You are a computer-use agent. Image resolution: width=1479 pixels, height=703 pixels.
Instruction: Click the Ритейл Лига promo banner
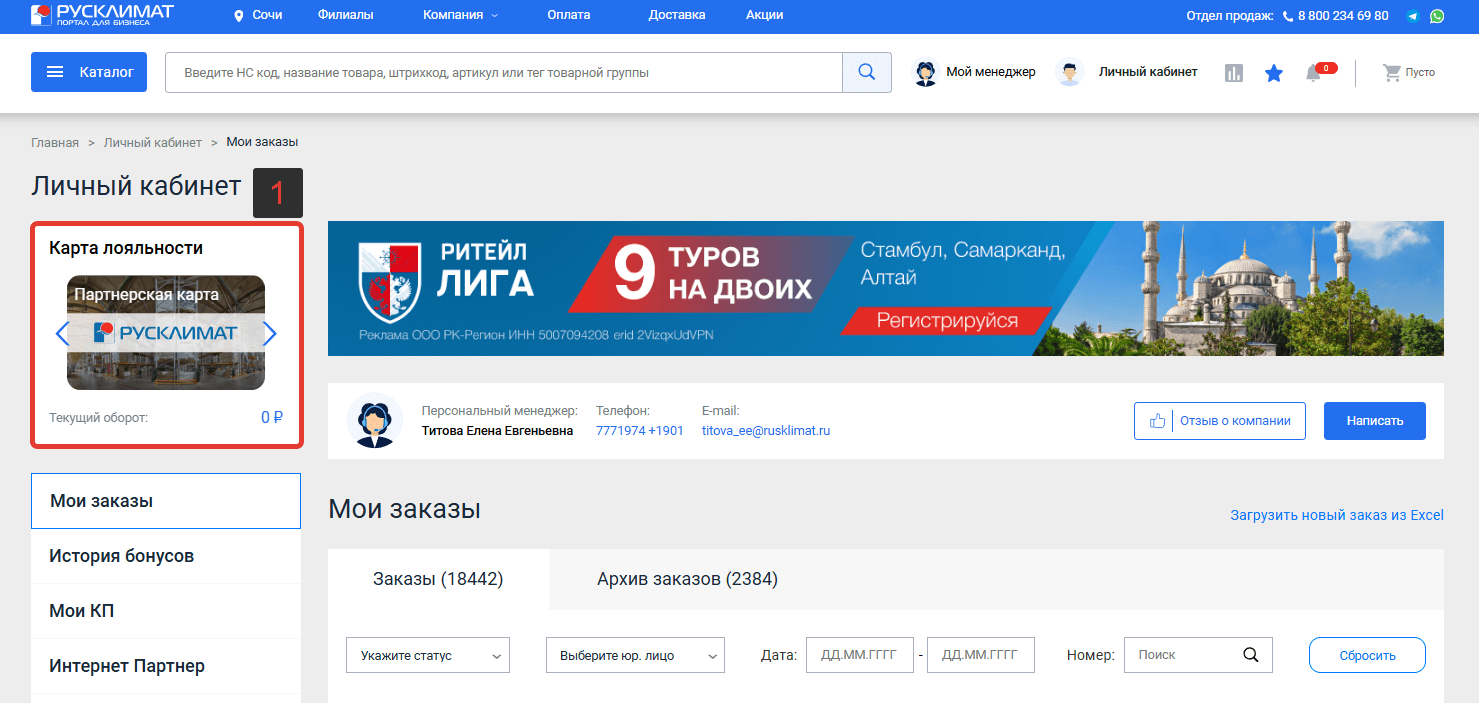coord(886,288)
